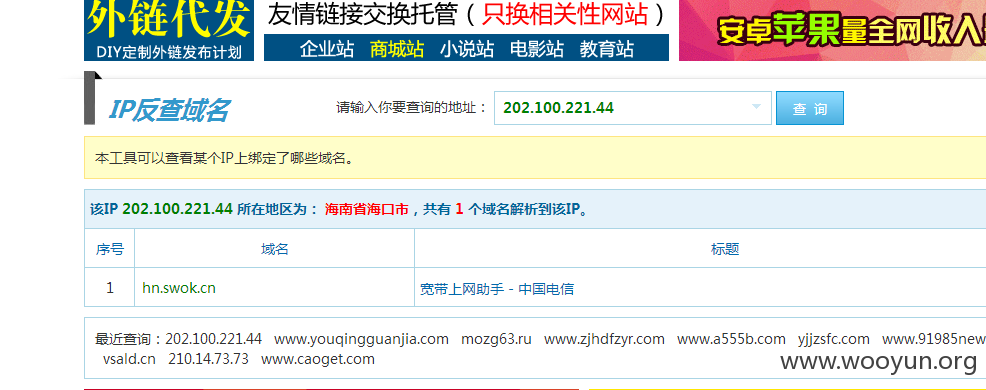Click the 序号 column header

pyautogui.click(x=109, y=249)
